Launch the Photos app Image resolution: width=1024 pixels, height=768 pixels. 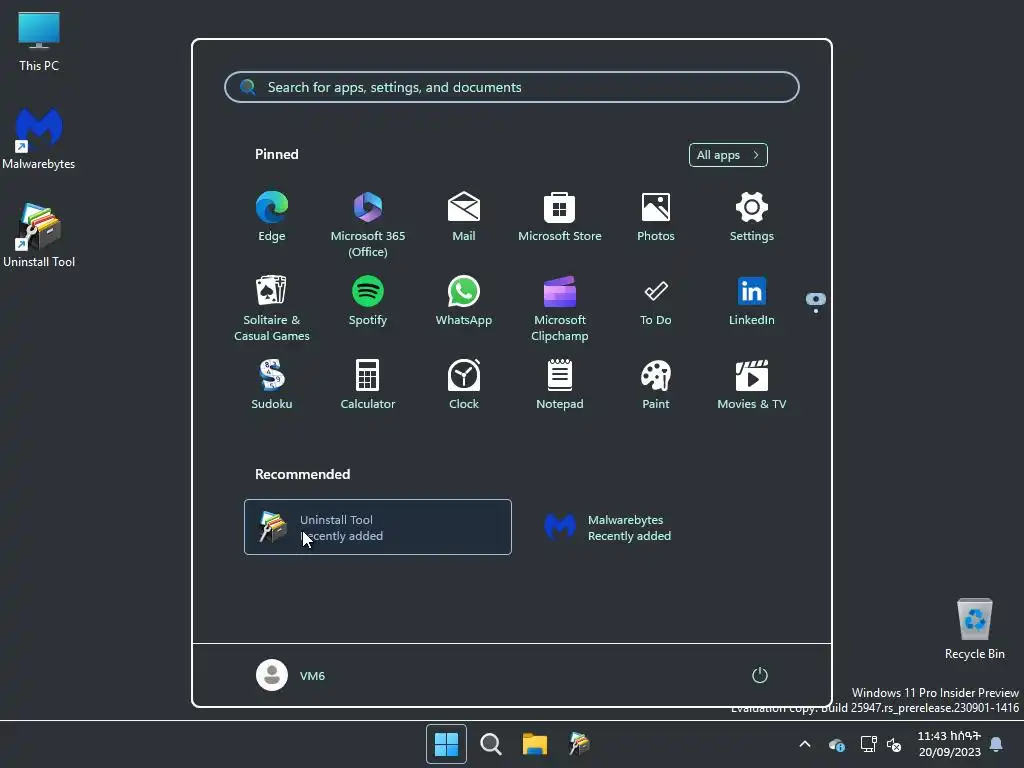pyautogui.click(x=656, y=216)
